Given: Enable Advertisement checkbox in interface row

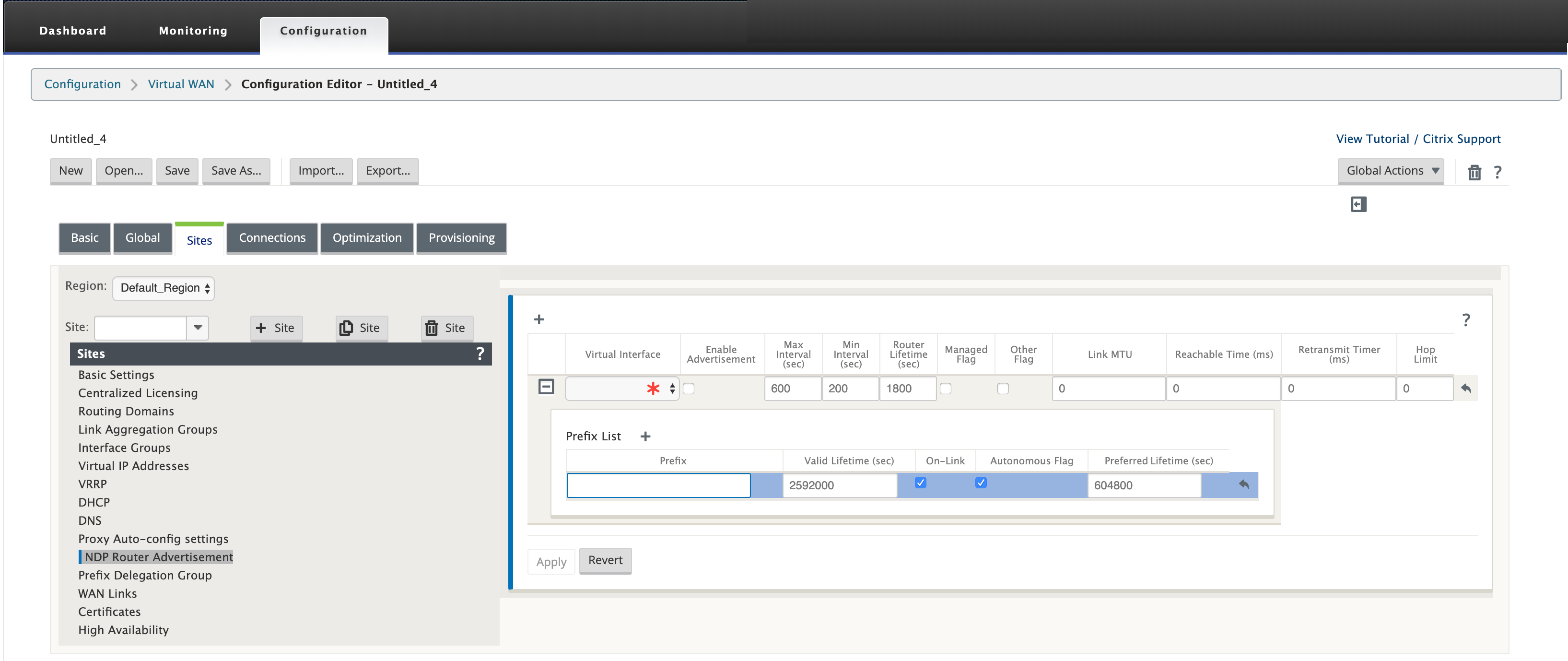Looking at the screenshot, I should [x=689, y=389].
